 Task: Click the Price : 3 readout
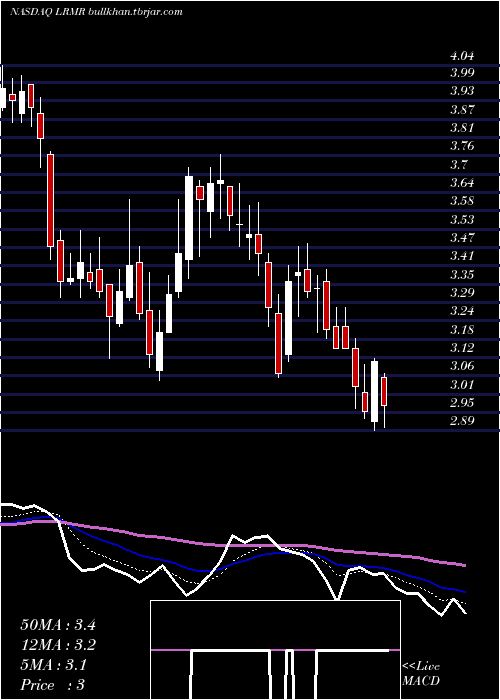[53, 684]
